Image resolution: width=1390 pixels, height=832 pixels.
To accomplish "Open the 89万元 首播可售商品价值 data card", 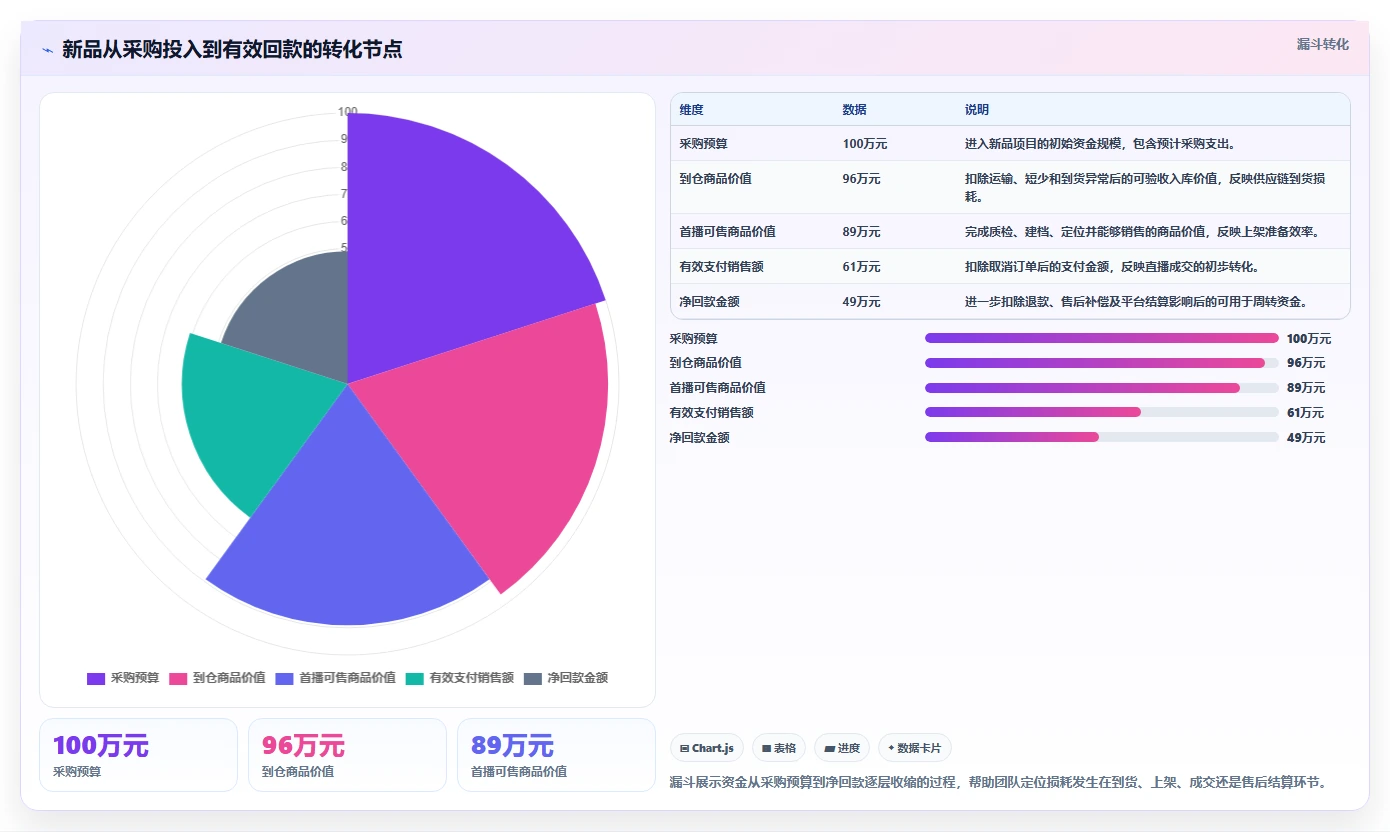I will click(556, 755).
